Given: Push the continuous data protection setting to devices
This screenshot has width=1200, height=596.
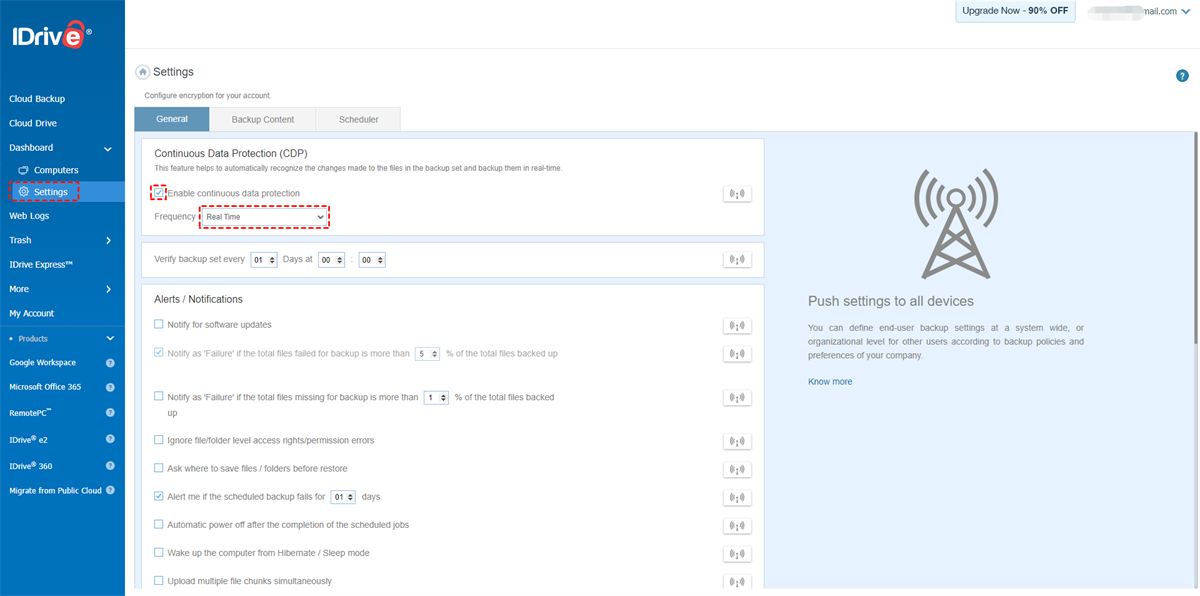Looking at the screenshot, I should tap(737, 194).
